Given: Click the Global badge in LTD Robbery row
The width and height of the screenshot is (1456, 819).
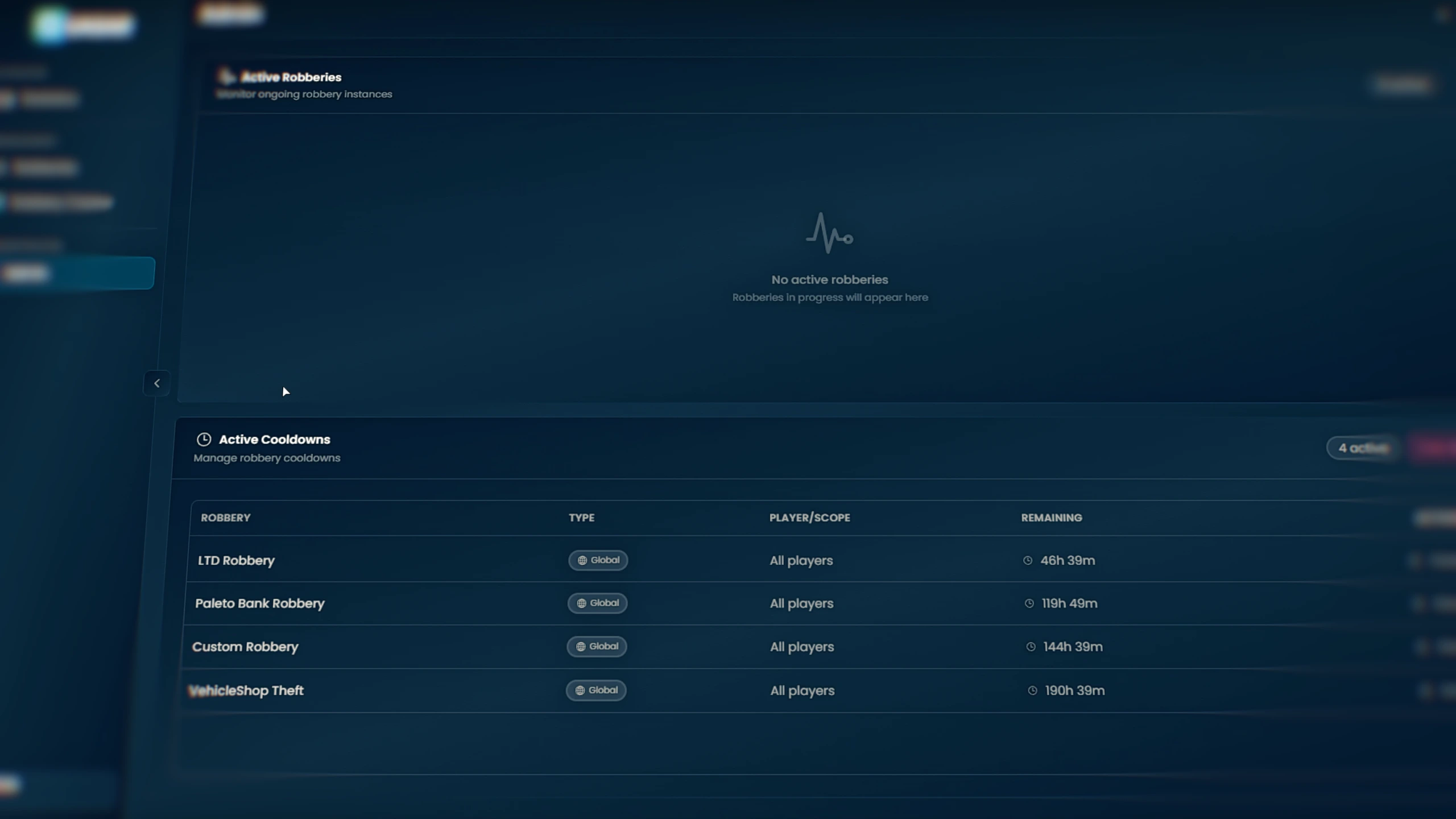Looking at the screenshot, I should pos(598,560).
